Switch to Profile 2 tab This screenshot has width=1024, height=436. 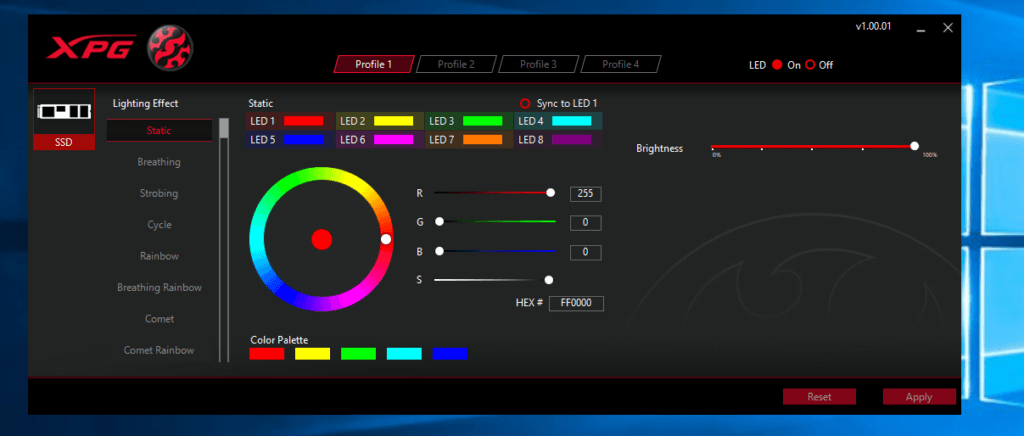pos(456,64)
